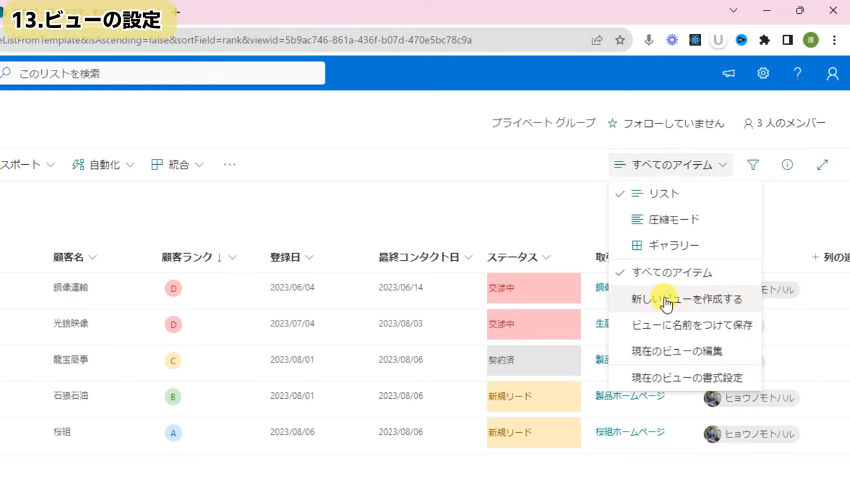The width and height of the screenshot is (850, 478).
Task: Click the three-dot more commands button
Action: click(230, 165)
